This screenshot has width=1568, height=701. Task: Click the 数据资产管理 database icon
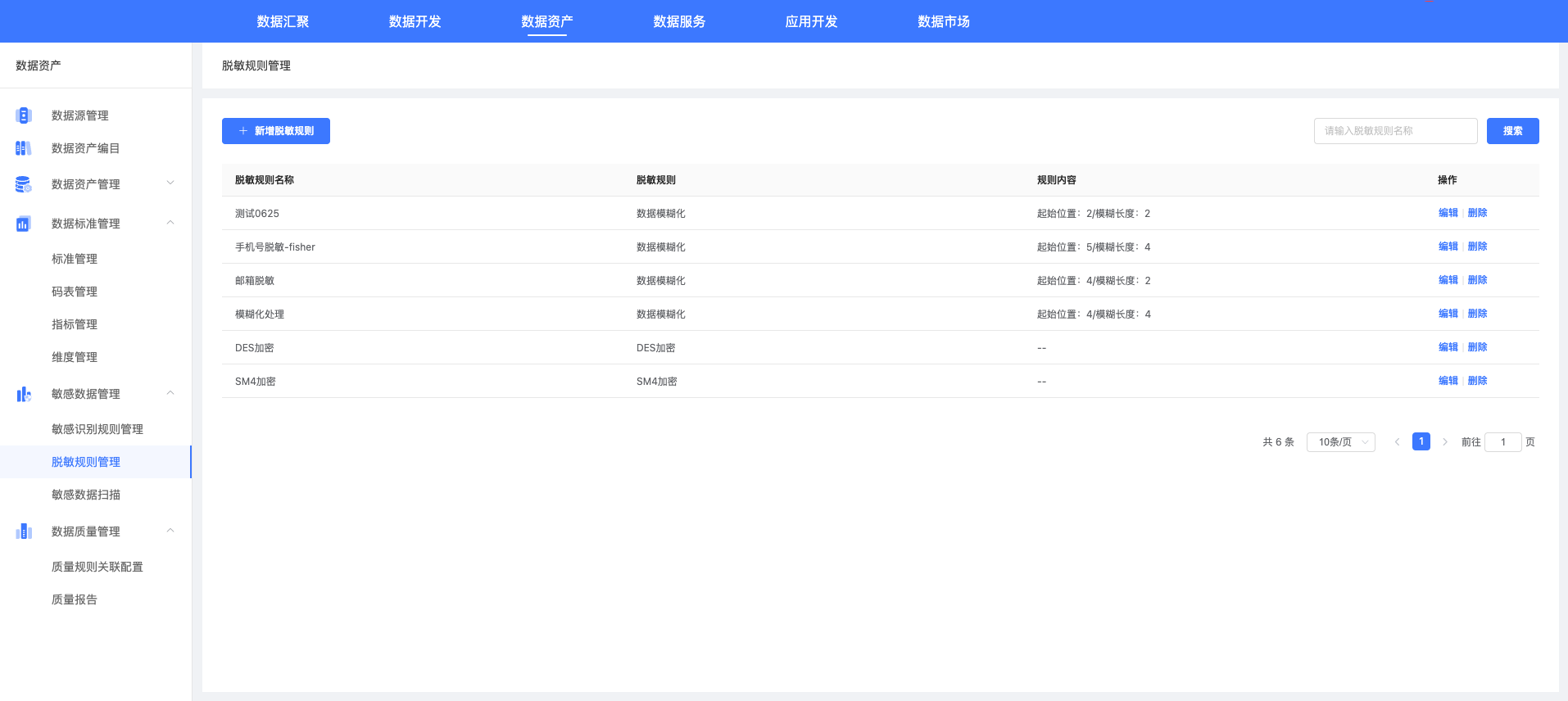(24, 184)
